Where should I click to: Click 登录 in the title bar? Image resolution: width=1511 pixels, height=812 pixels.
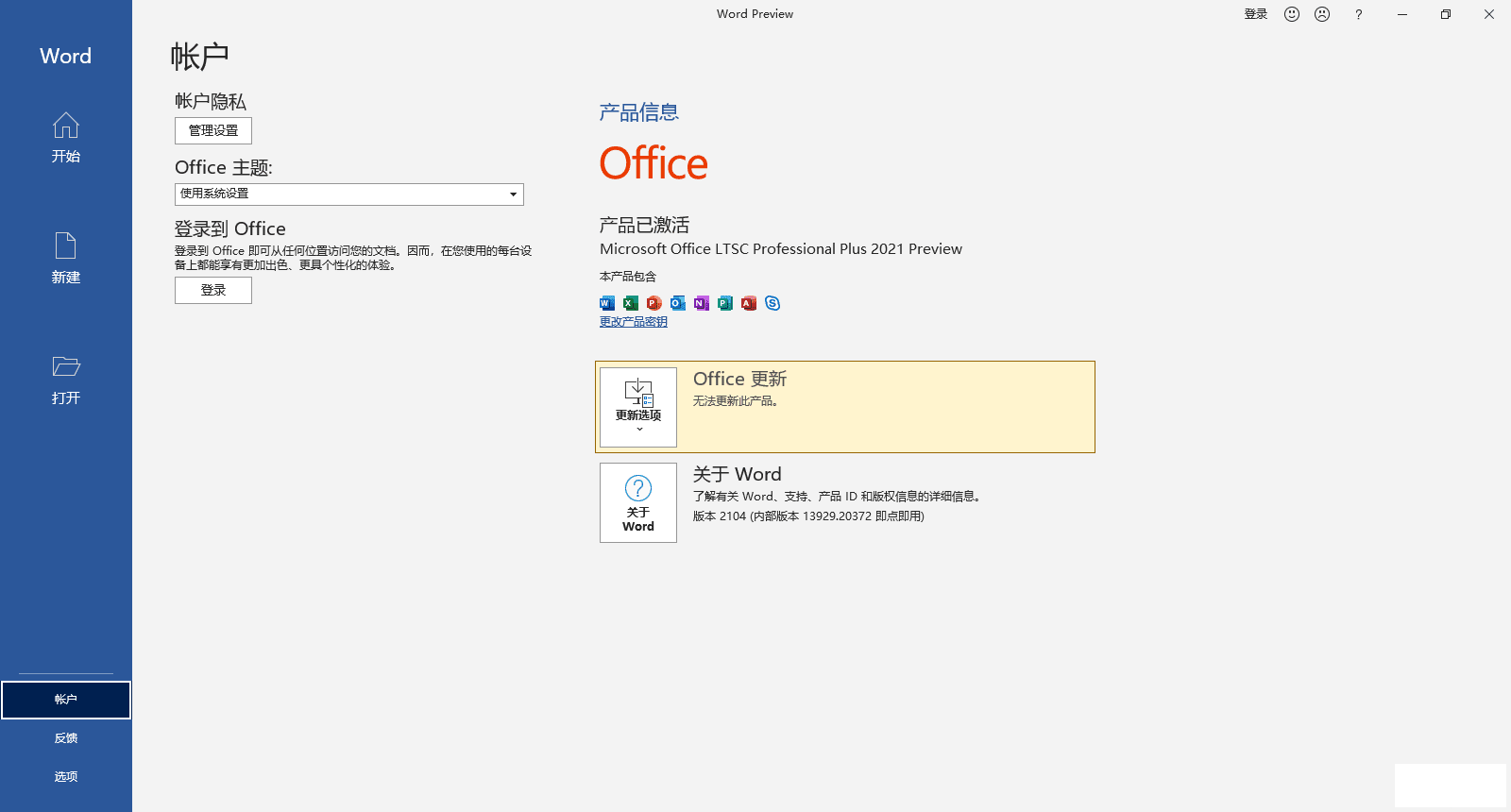click(x=1256, y=14)
